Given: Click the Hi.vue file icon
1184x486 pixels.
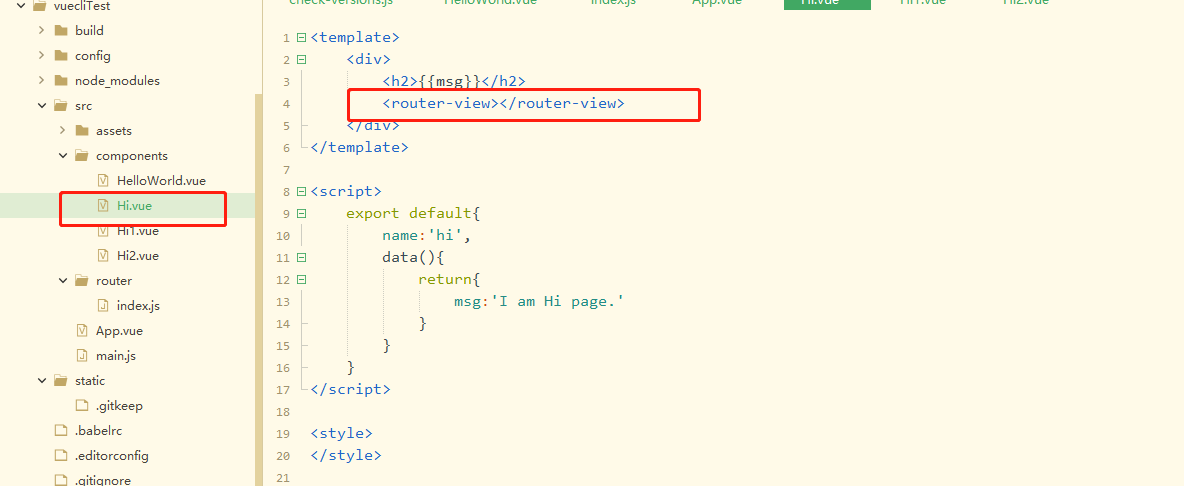Looking at the screenshot, I should click(x=103, y=205).
